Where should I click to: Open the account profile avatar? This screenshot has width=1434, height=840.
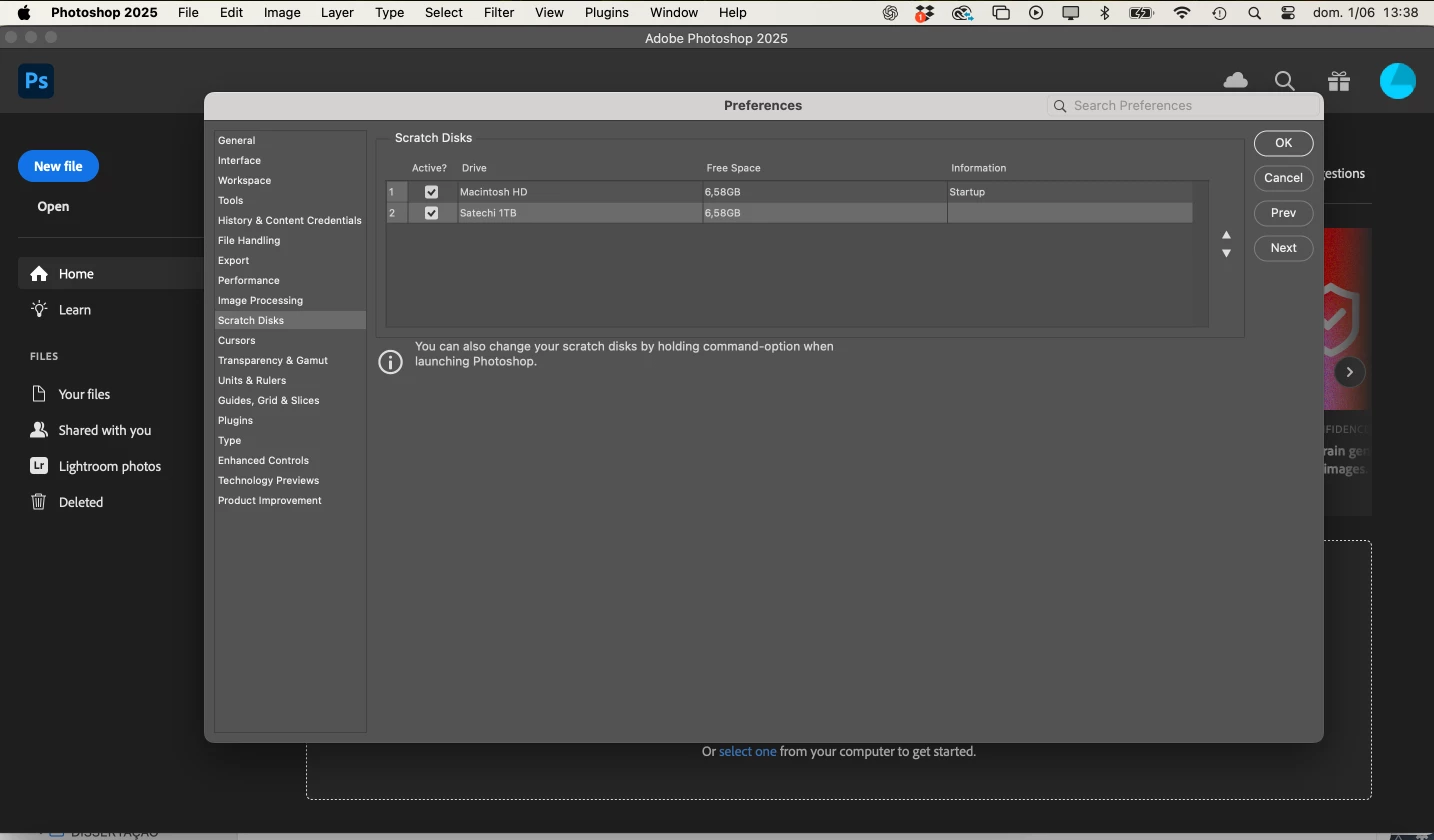[1397, 81]
